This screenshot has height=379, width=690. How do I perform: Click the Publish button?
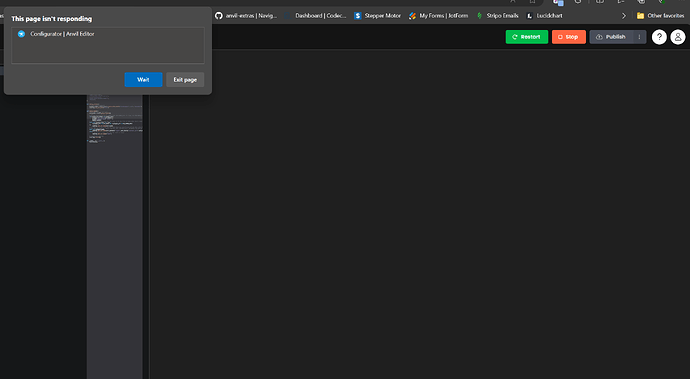[611, 37]
